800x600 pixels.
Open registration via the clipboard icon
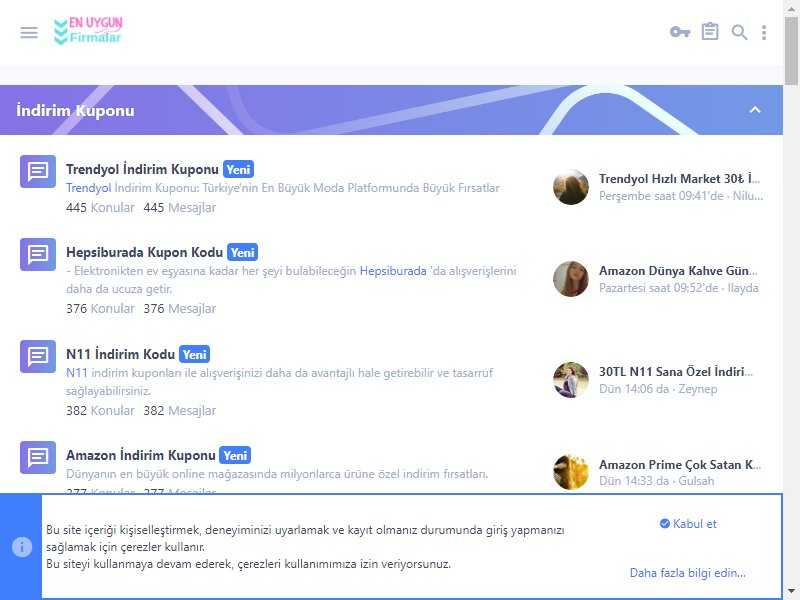click(x=710, y=32)
